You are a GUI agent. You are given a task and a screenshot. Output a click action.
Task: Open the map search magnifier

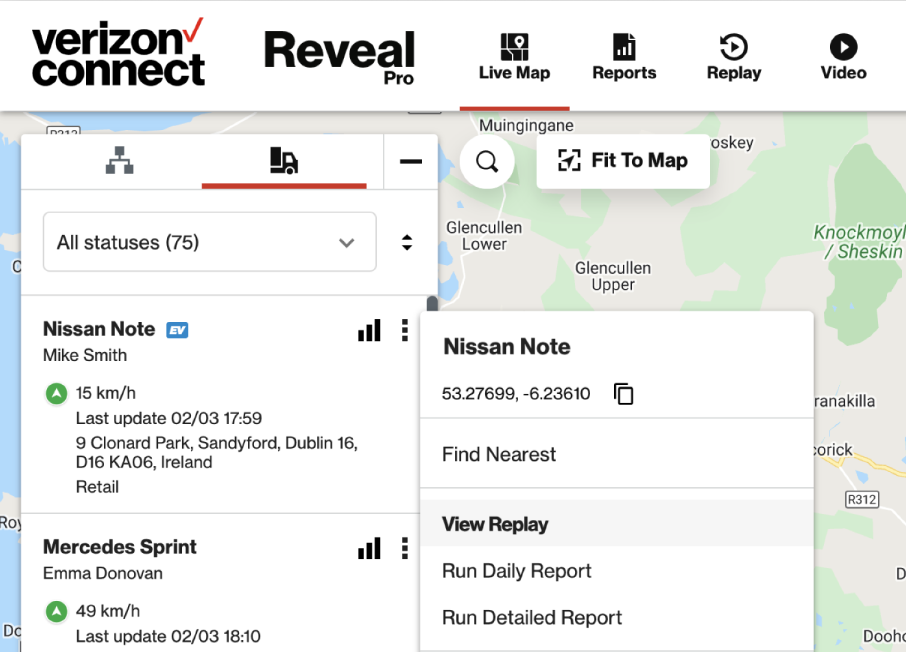coord(487,161)
